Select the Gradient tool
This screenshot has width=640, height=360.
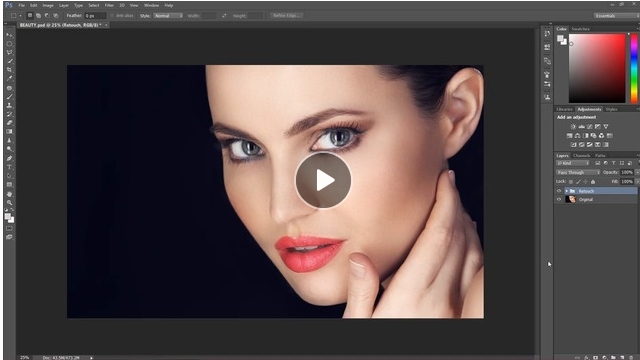[9, 131]
